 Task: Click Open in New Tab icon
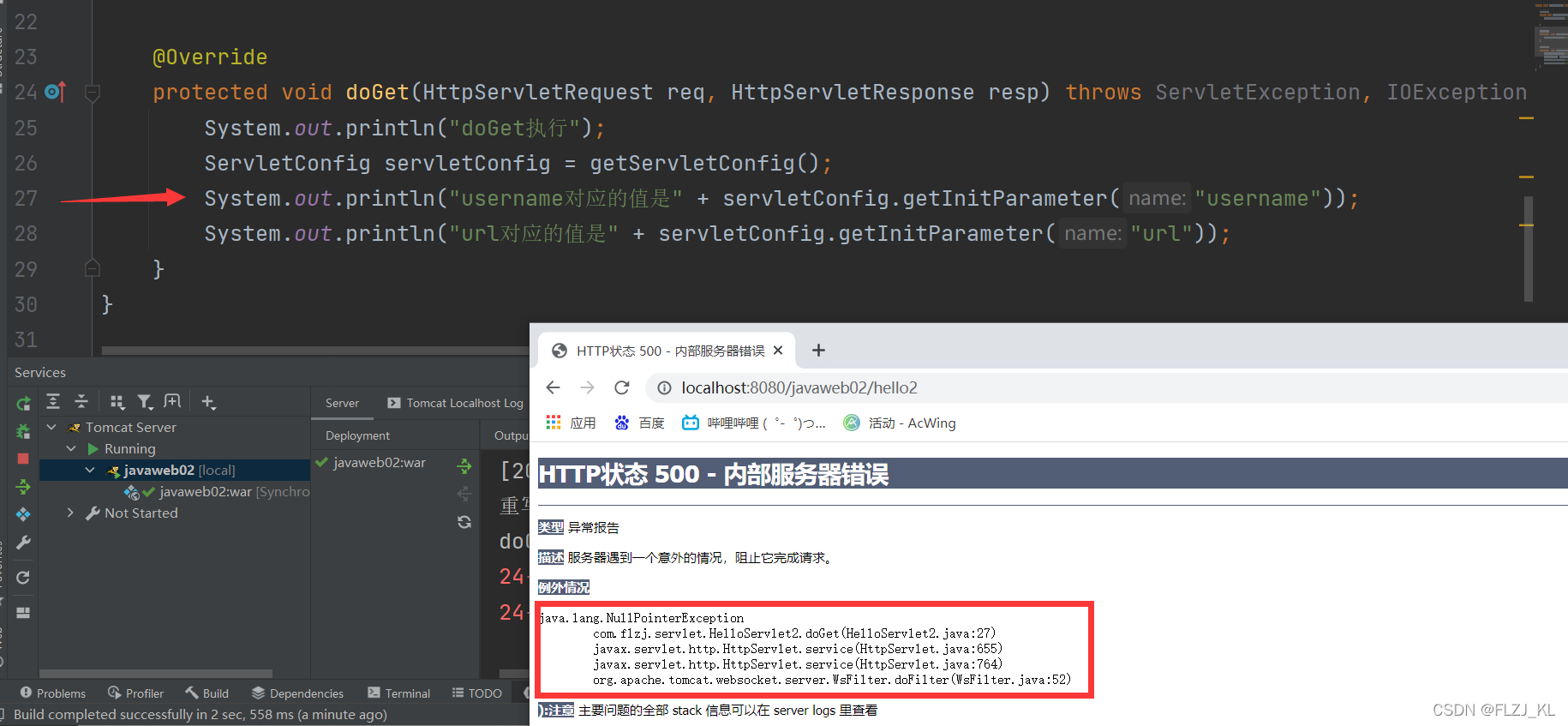coord(172,401)
